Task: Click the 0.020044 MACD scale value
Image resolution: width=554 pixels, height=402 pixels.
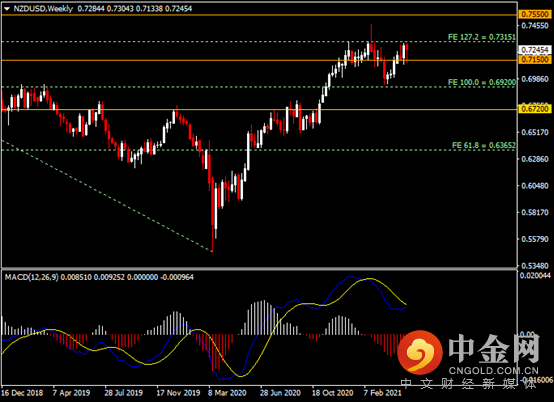Action: tap(535, 276)
